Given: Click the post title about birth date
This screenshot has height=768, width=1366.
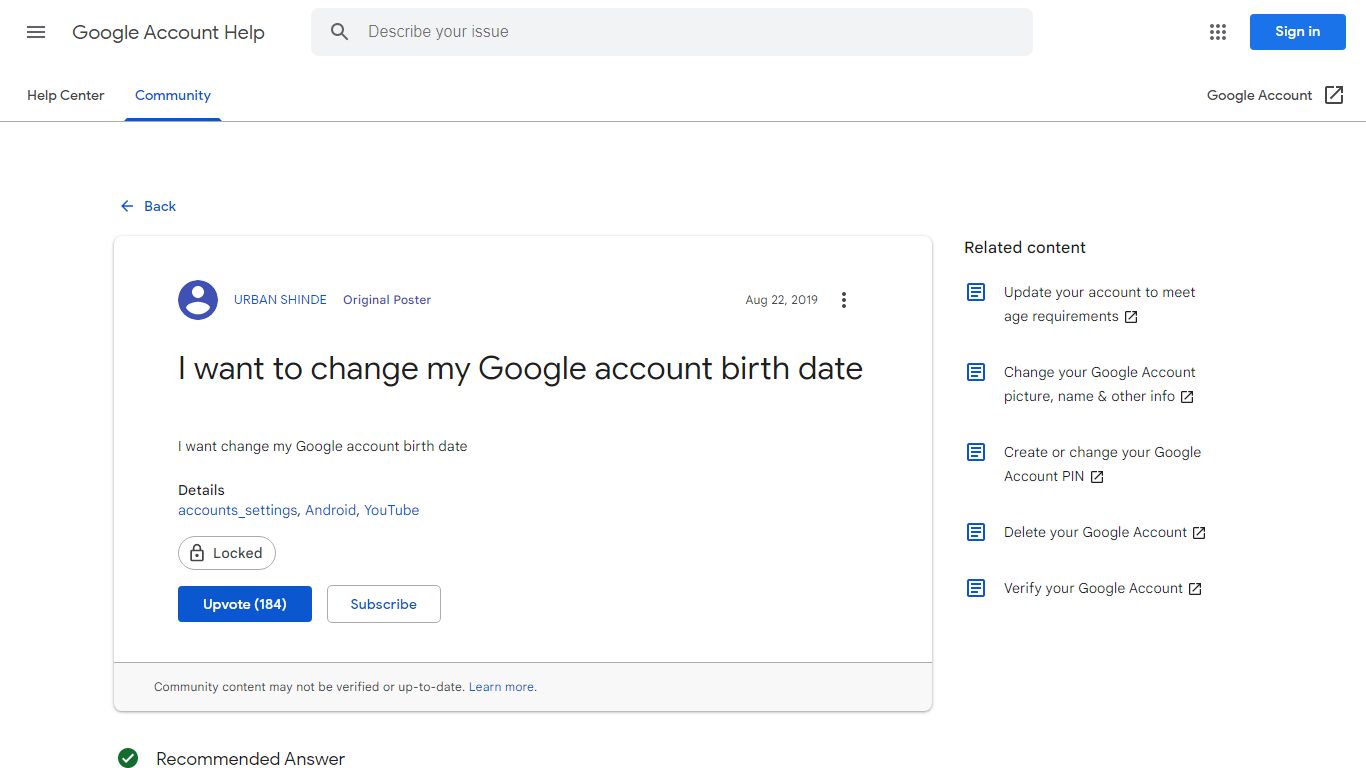Looking at the screenshot, I should pyautogui.click(x=520, y=368).
